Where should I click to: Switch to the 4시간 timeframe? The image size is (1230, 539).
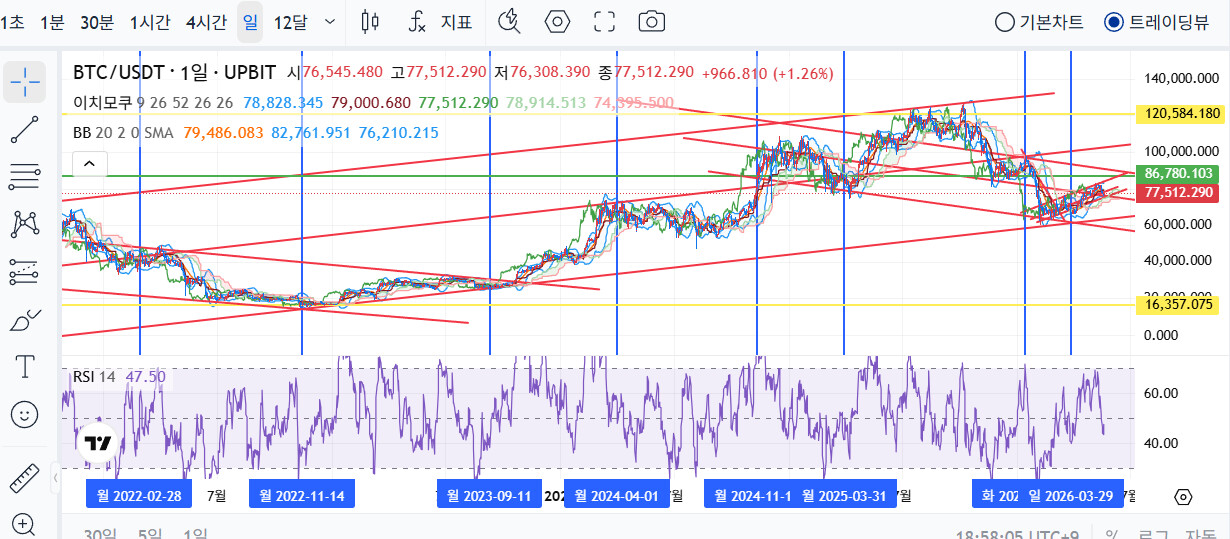(x=205, y=22)
